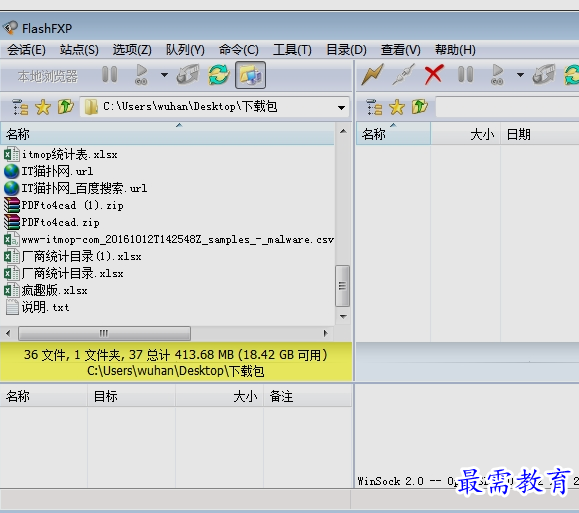
Task: Open the 队列(Y) menu
Action: (x=185, y=49)
